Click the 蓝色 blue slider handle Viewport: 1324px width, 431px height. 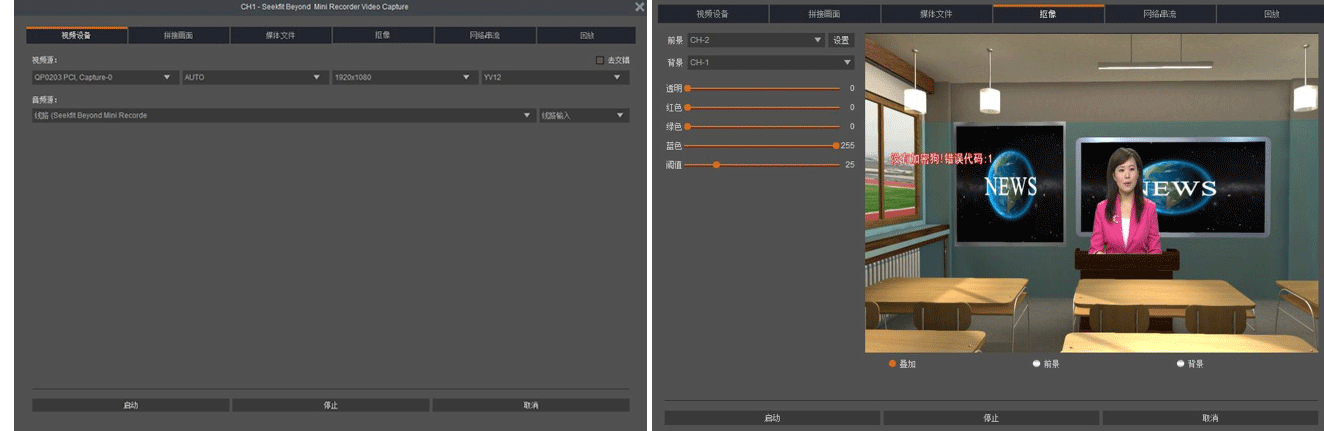click(835, 145)
